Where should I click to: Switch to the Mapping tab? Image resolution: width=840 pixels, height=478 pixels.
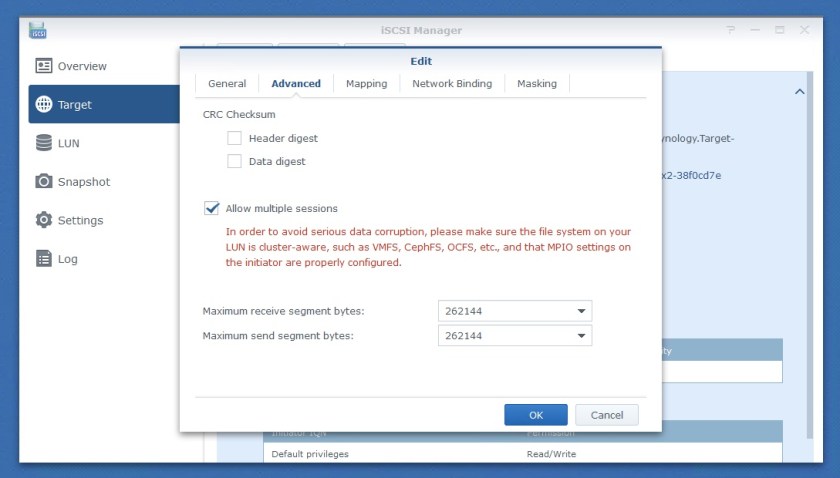[366, 84]
